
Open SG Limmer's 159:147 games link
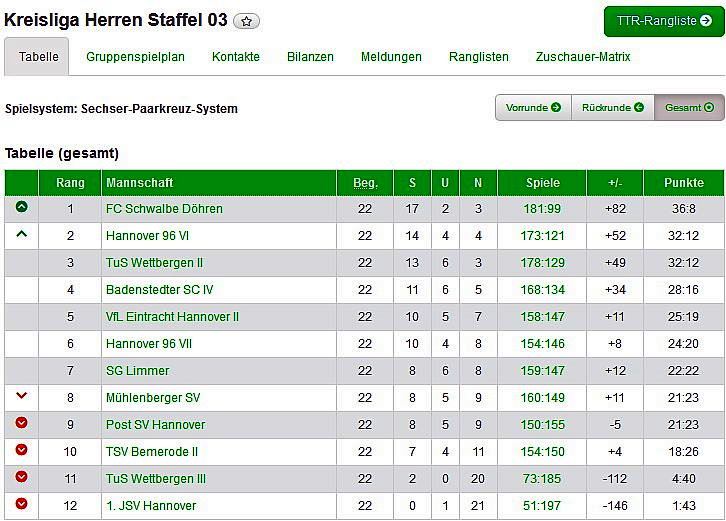(x=543, y=370)
